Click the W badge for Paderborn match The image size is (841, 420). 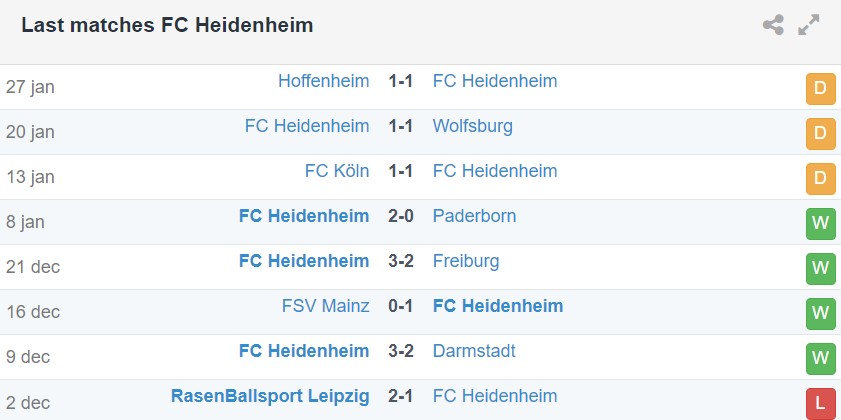[820, 223]
